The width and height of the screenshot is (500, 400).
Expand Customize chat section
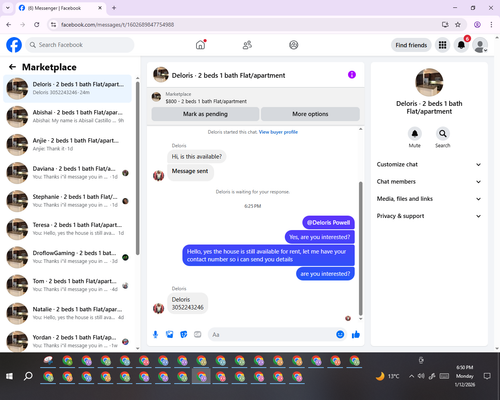[x=429, y=164]
